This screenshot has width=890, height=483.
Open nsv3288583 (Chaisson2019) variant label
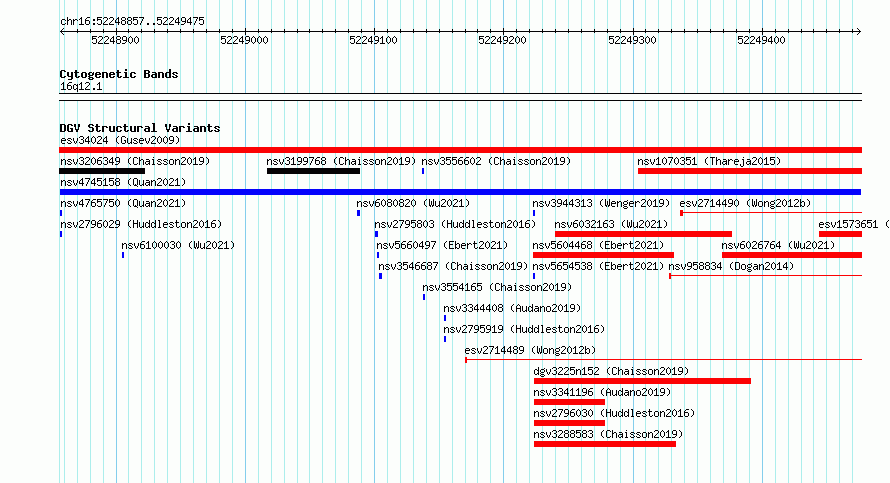[608, 434]
